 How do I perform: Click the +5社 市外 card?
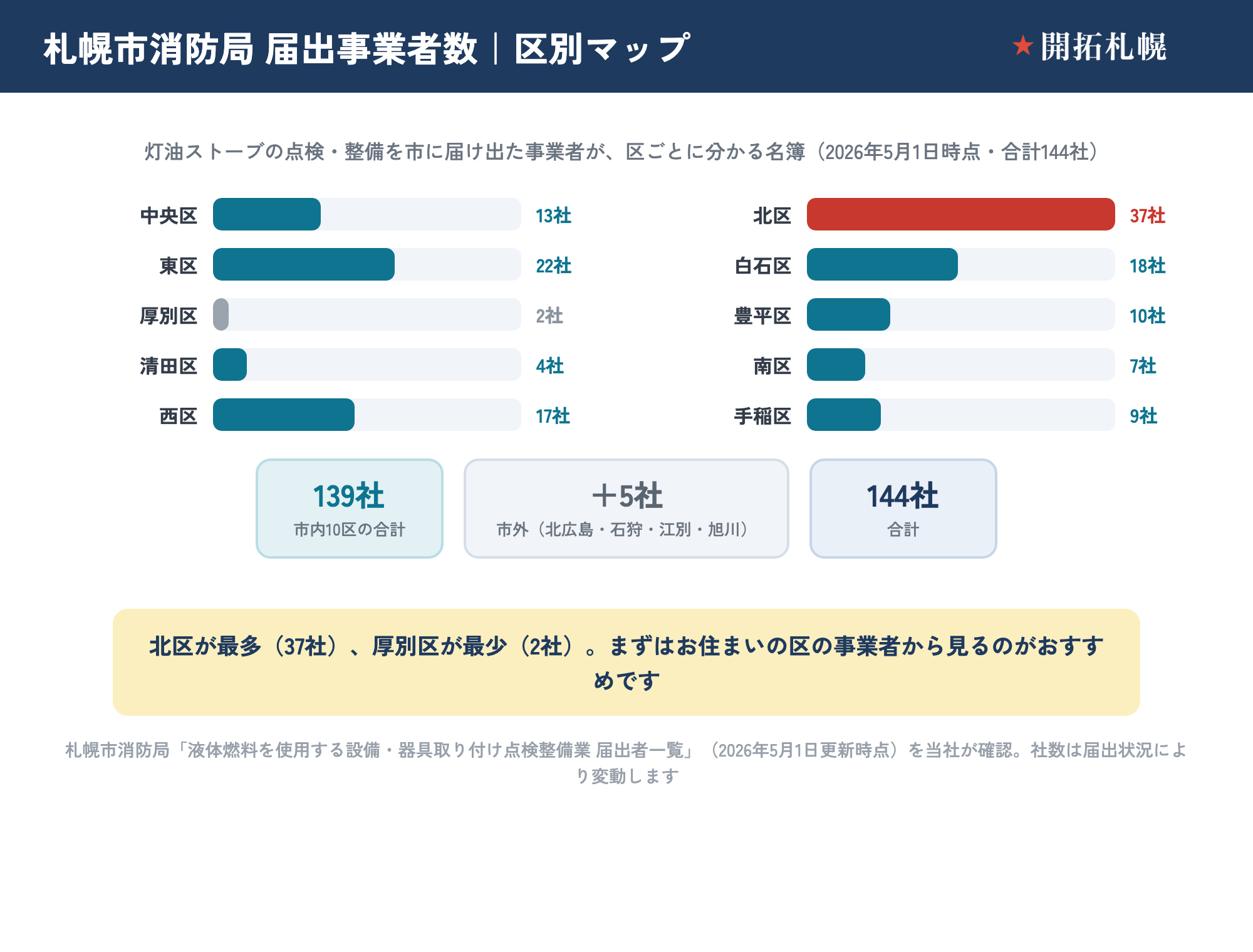(x=626, y=508)
